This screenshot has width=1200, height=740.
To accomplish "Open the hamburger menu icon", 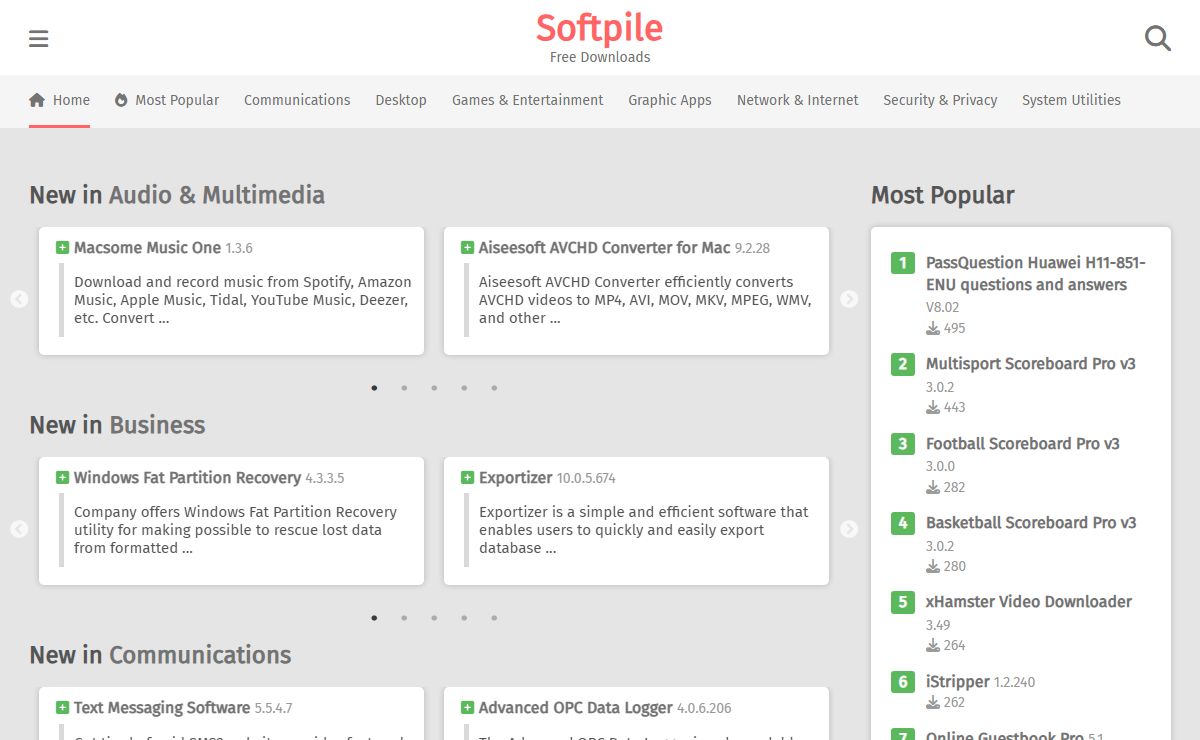I will [x=39, y=39].
